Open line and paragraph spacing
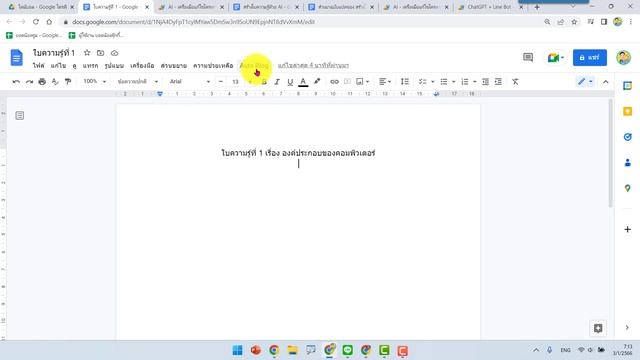The height and width of the screenshot is (360, 640). [404, 82]
